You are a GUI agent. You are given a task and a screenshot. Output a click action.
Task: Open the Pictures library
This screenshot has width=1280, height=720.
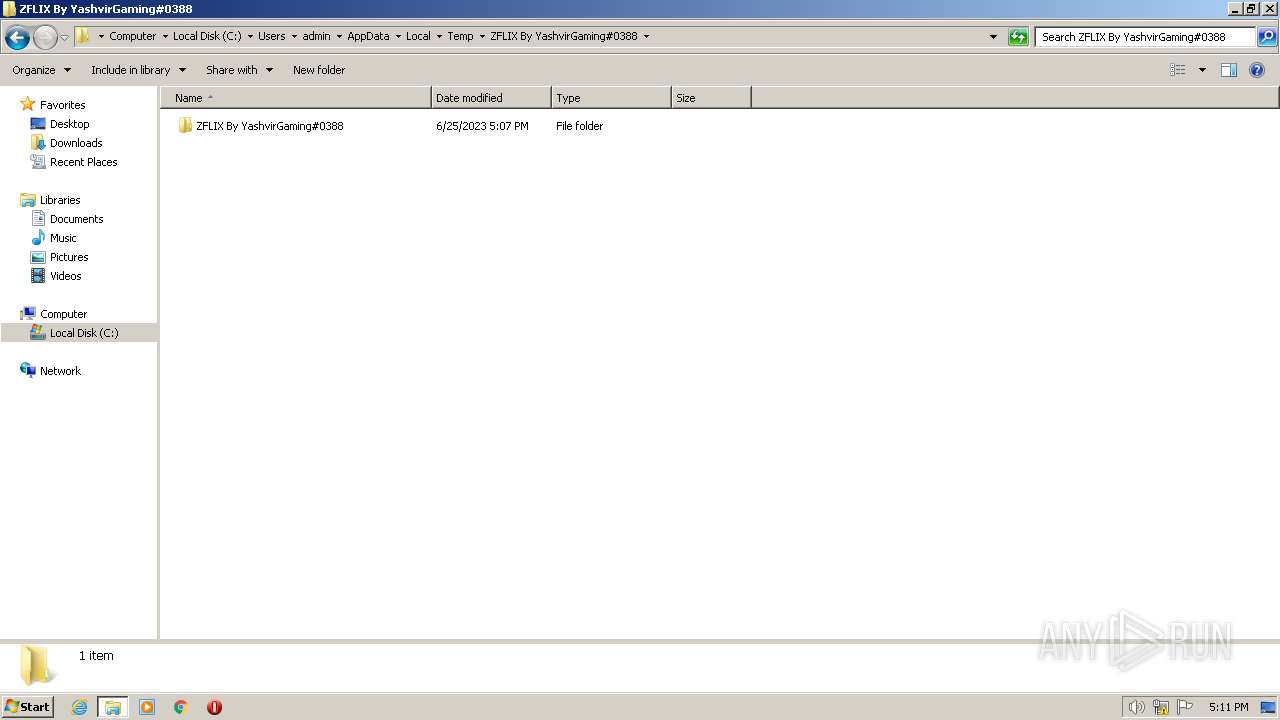pos(69,257)
